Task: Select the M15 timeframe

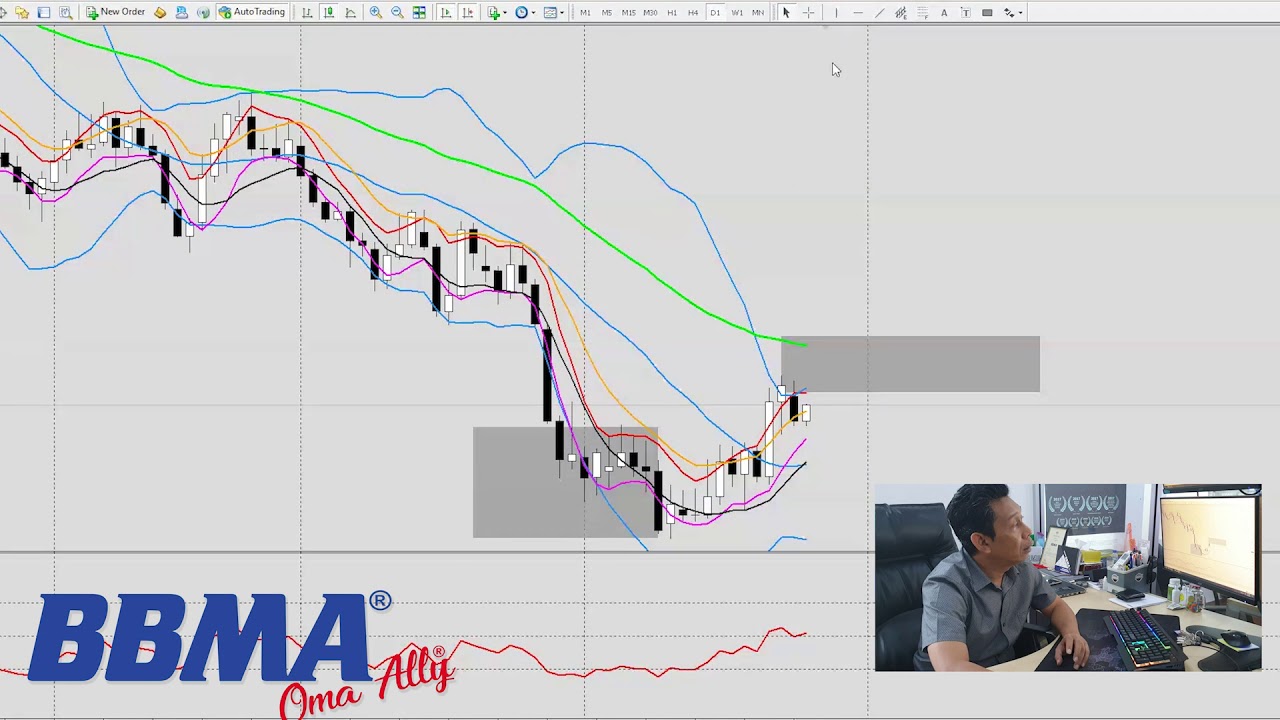Action: pos(628,12)
